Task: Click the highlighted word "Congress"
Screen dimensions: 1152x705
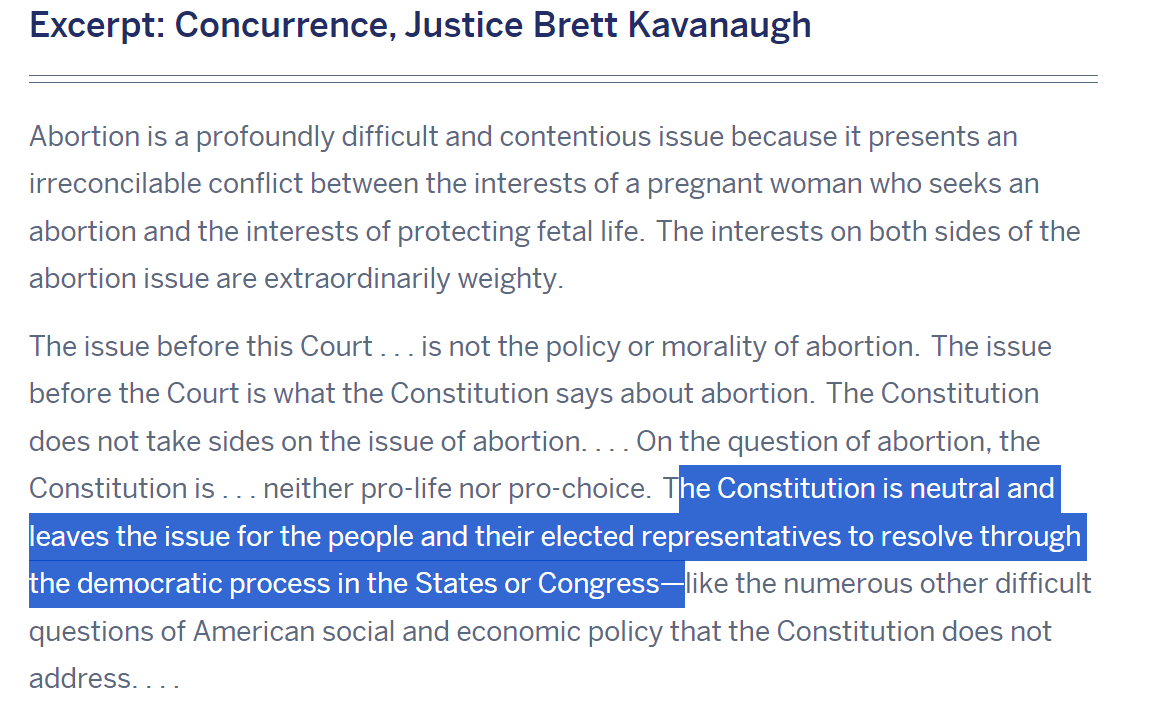Action: [599, 584]
